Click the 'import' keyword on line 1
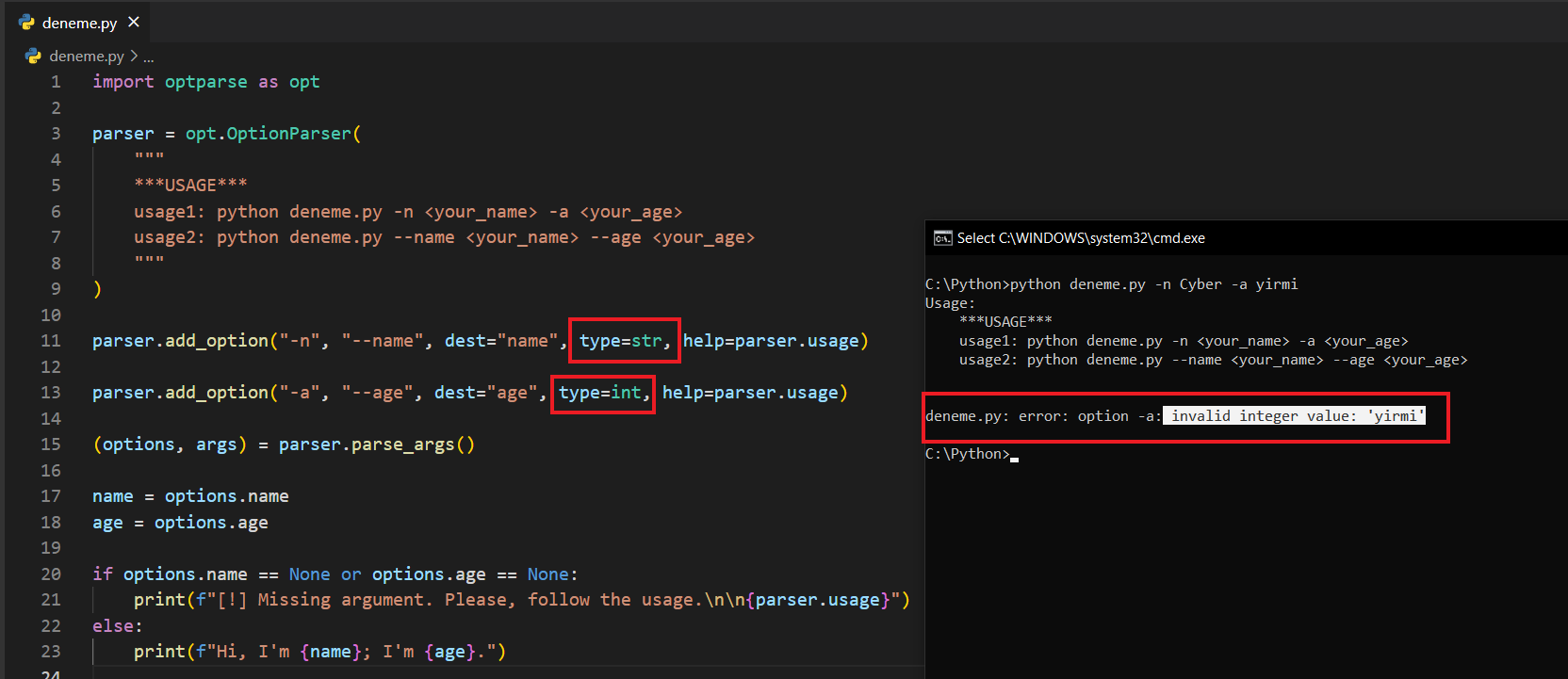This screenshot has width=1568, height=679. tap(122, 82)
